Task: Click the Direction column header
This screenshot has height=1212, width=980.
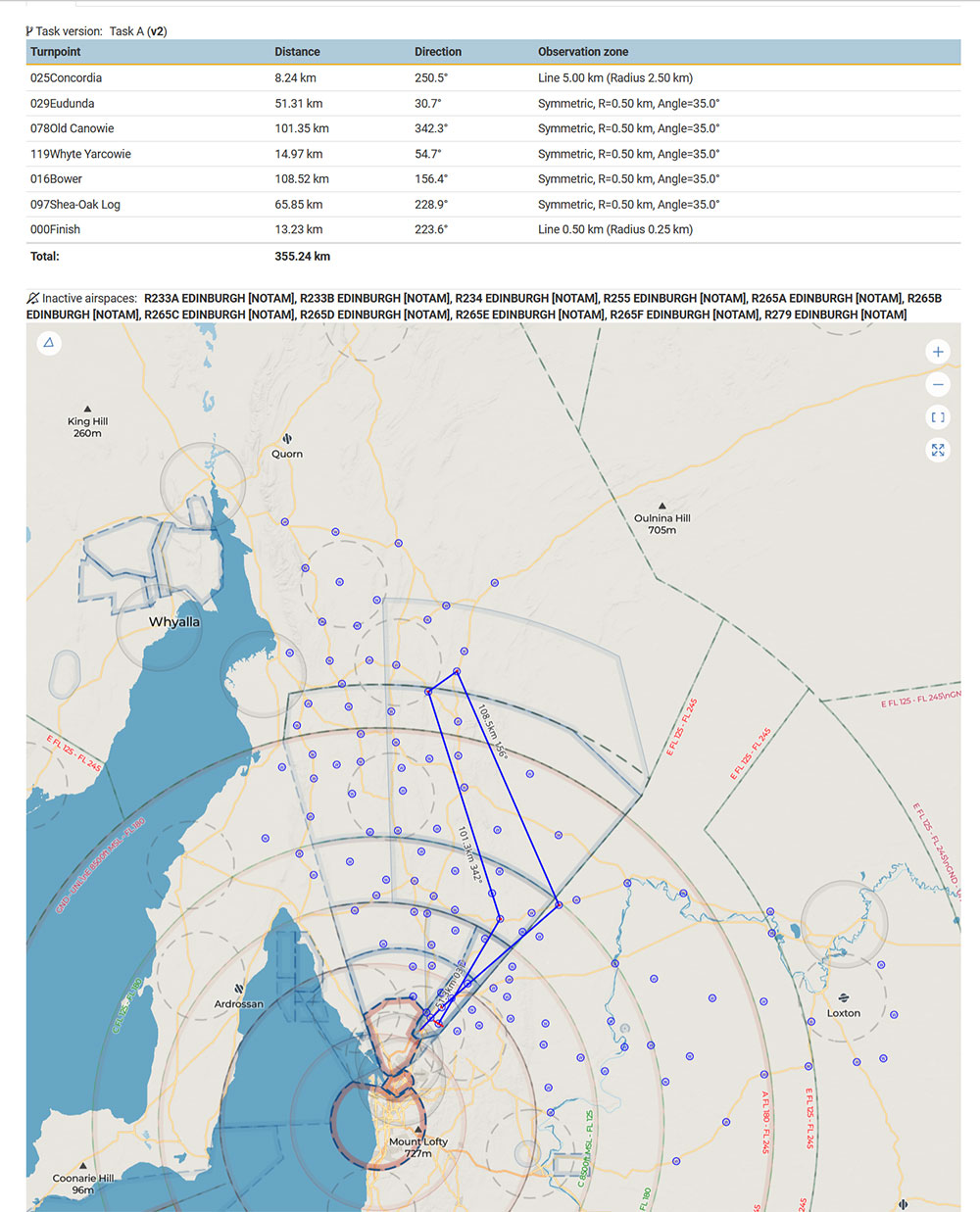Action: 438,52
